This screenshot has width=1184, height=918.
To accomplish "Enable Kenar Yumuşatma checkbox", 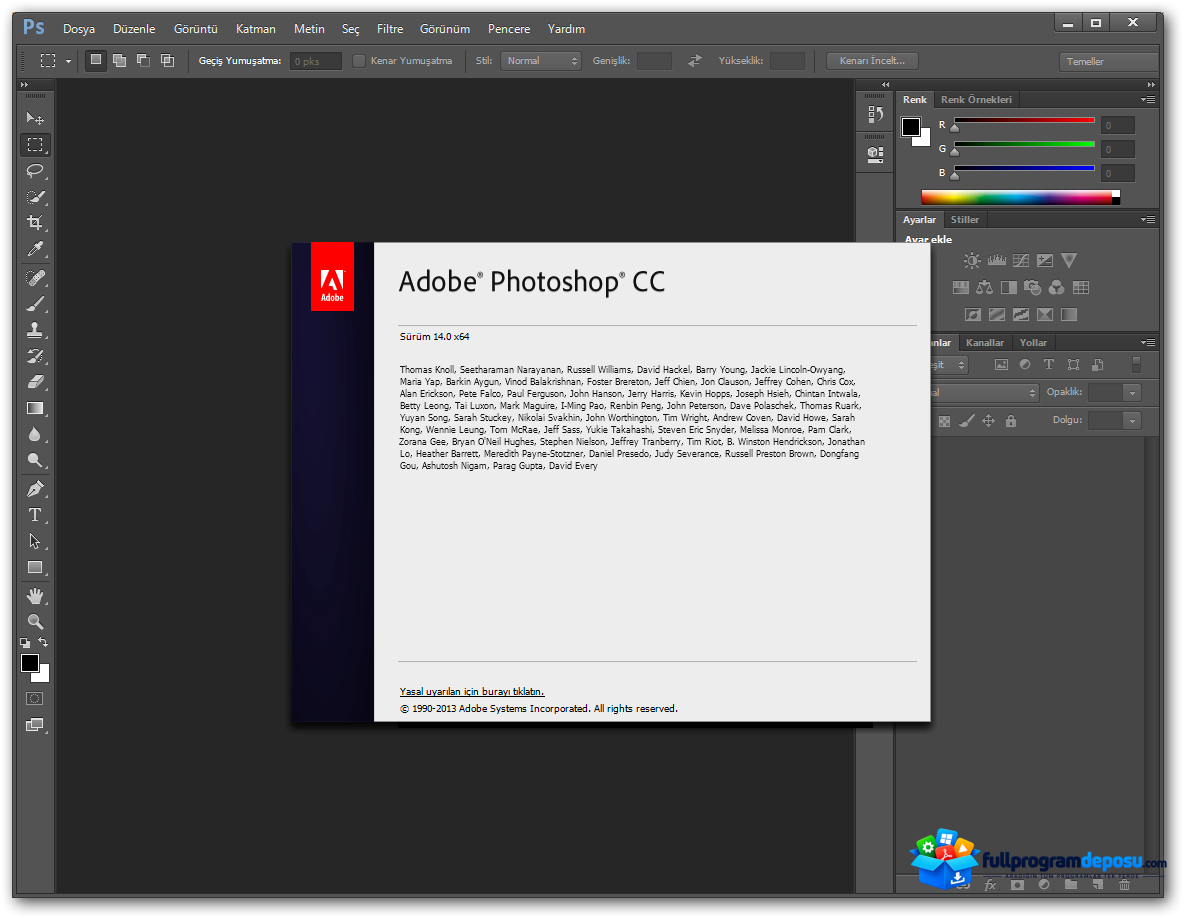I will coord(359,61).
